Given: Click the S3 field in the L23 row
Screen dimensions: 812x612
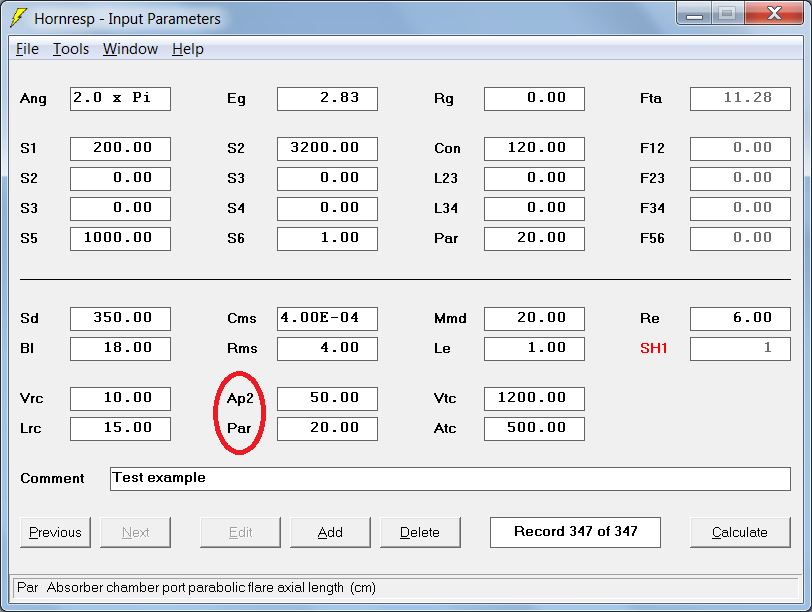Looking at the screenshot, I should coord(327,179).
